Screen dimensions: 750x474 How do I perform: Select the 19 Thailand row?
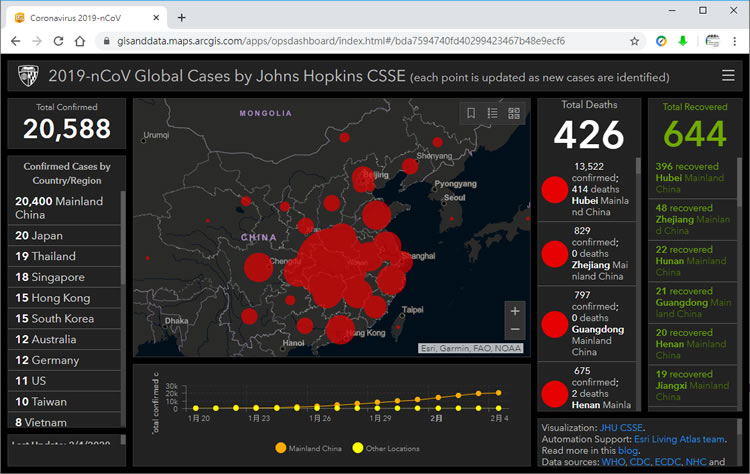(64, 256)
